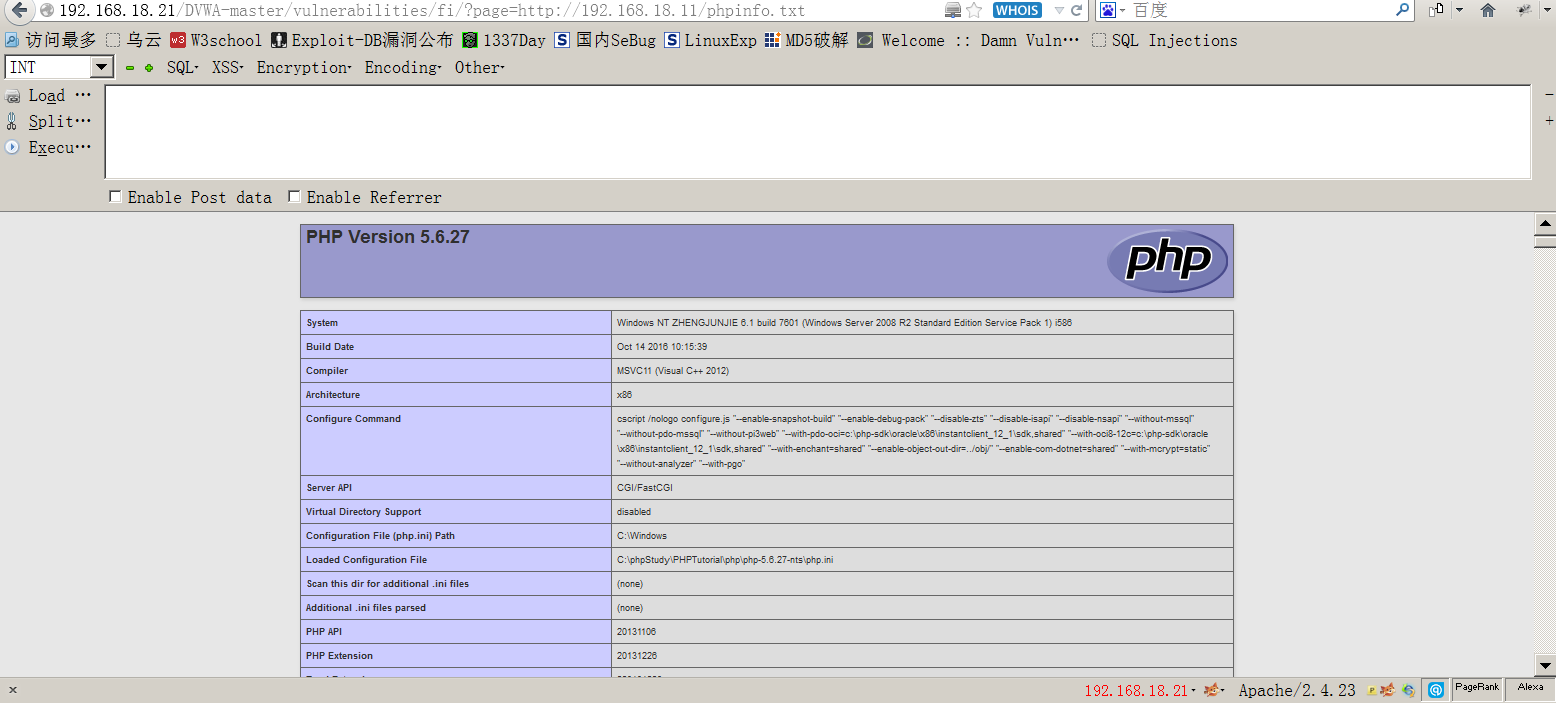Reload the page with the refresh icon

tap(1076, 10)
